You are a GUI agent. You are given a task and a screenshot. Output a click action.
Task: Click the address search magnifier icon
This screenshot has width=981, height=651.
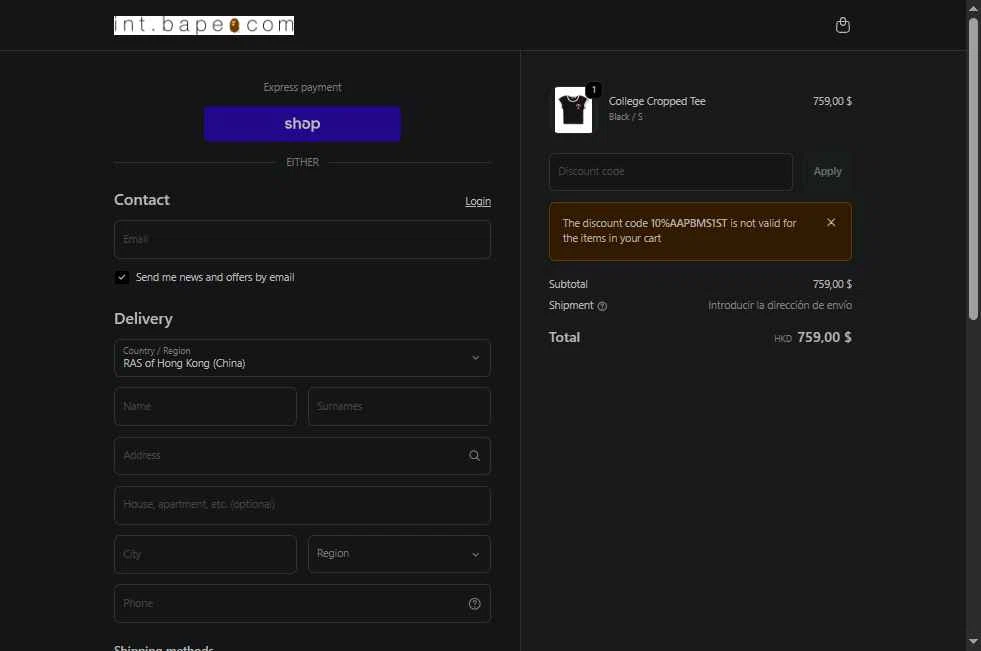(x=474, y=455)
